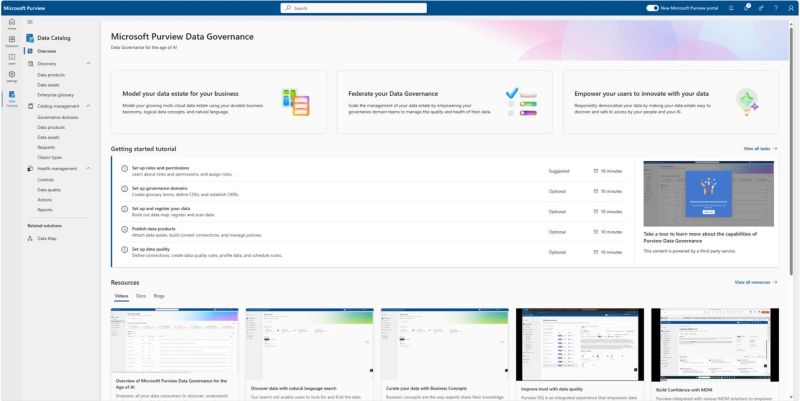Click the info icon for Set up roles and permissions

click(124, 168)
